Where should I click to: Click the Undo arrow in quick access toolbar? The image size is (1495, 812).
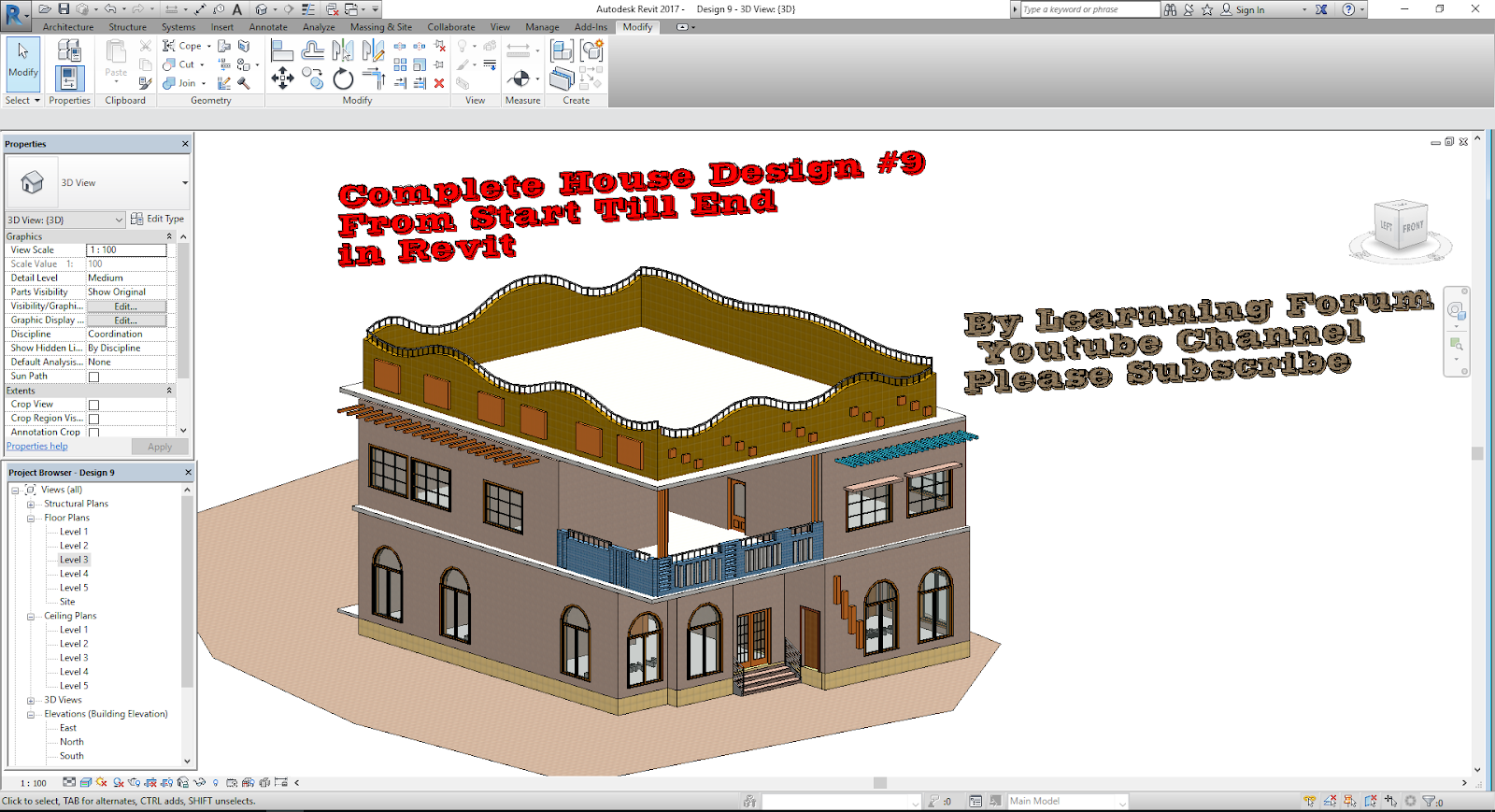pyautogui.click(x=109, y=8)
